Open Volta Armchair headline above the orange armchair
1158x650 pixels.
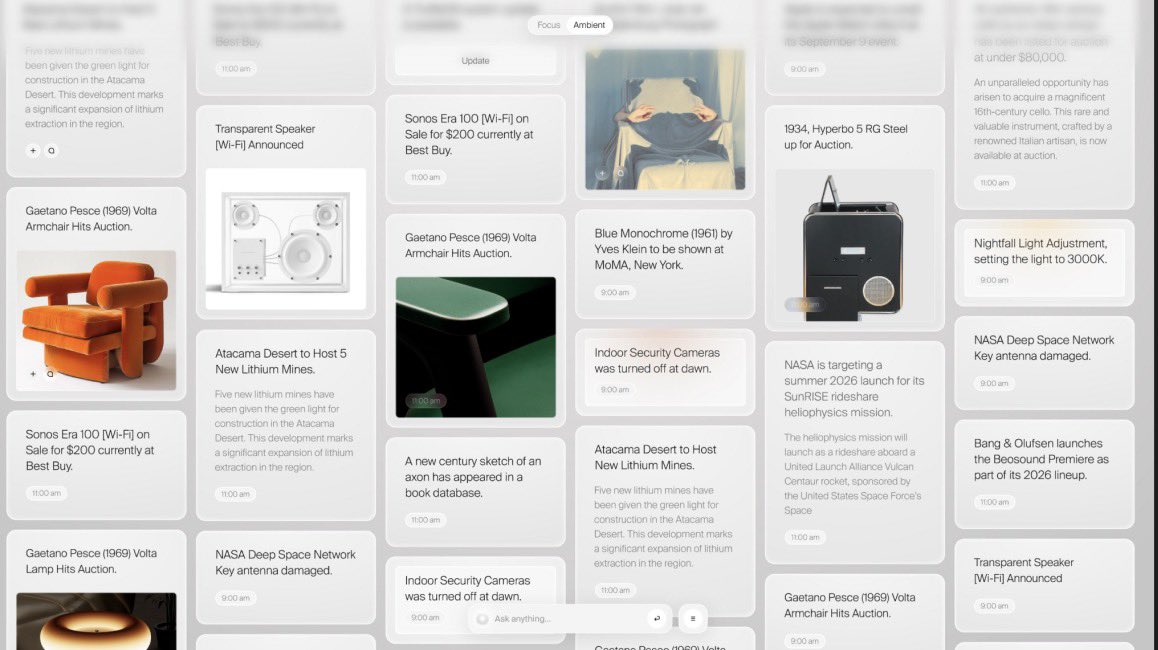pos(91,219)
